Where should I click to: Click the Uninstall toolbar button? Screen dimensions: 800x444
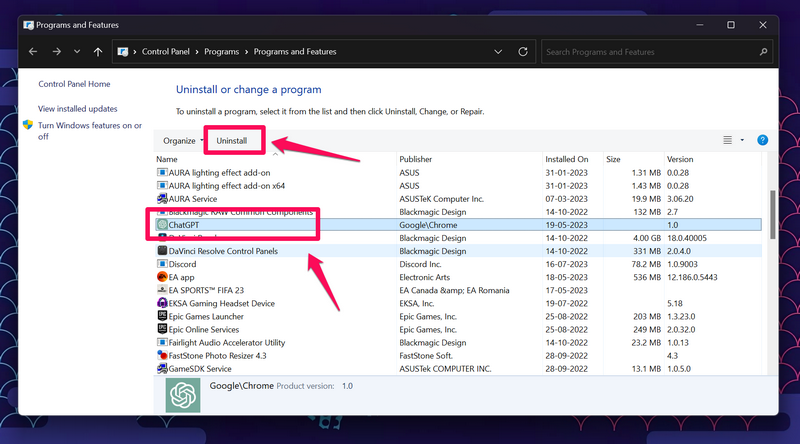pos(232,141)
